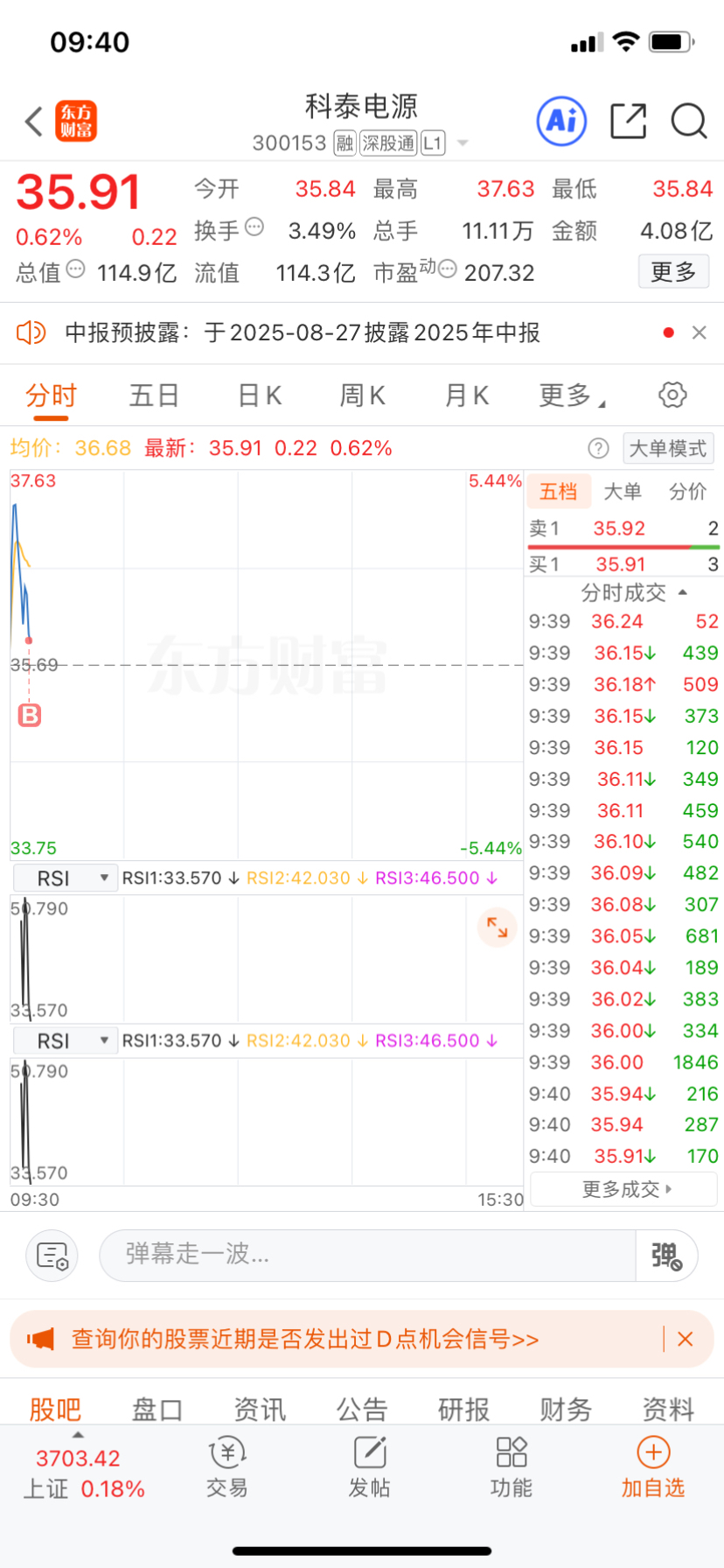This screenshot has width=724, height=1568.
Task: Expand the 更多 chart period dropdown
Action: pyautogui.click(x=572, y=395)
